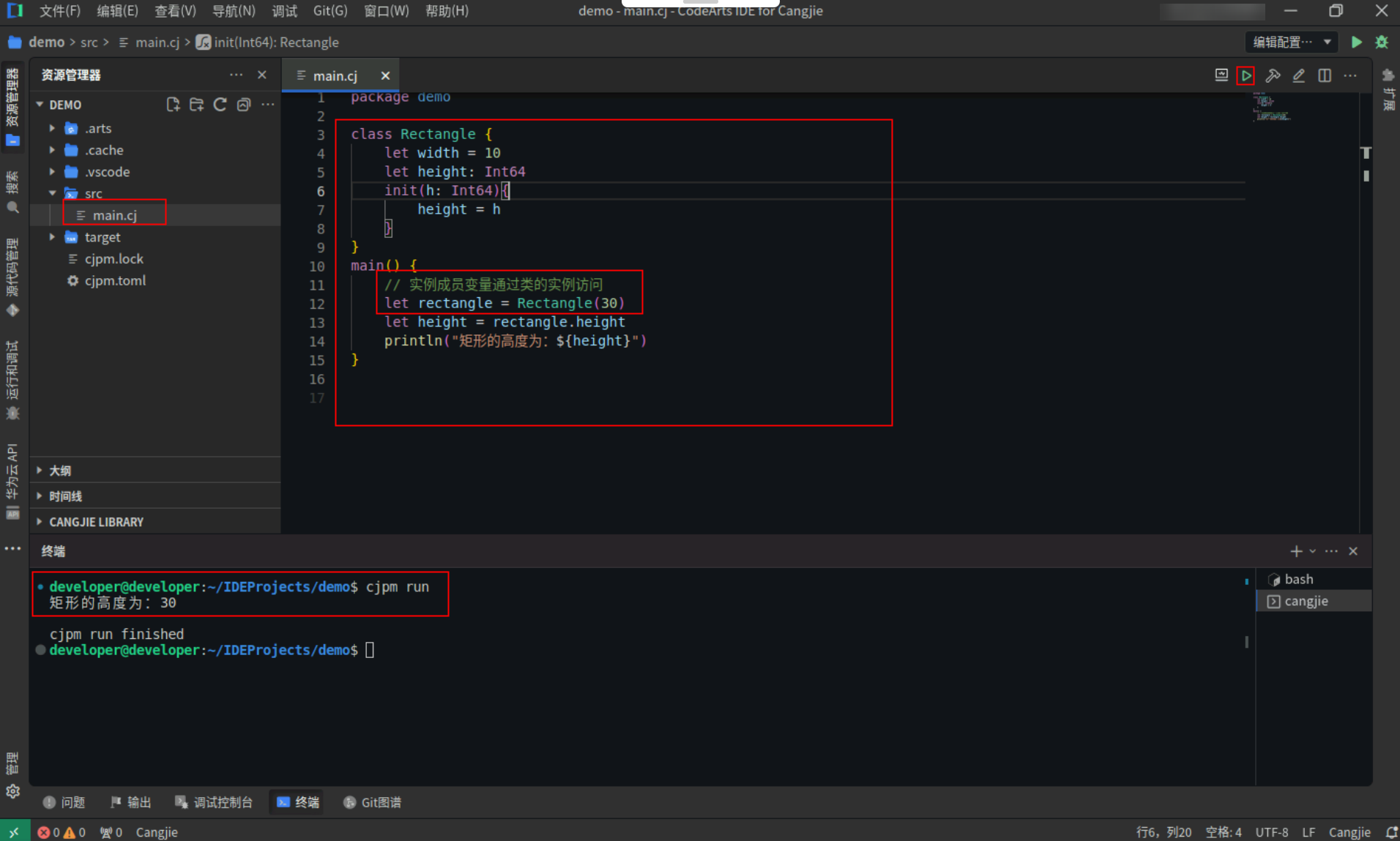The image size is (1400, 841).
Task: Expand the .cache folder
Action: (53, 150)
